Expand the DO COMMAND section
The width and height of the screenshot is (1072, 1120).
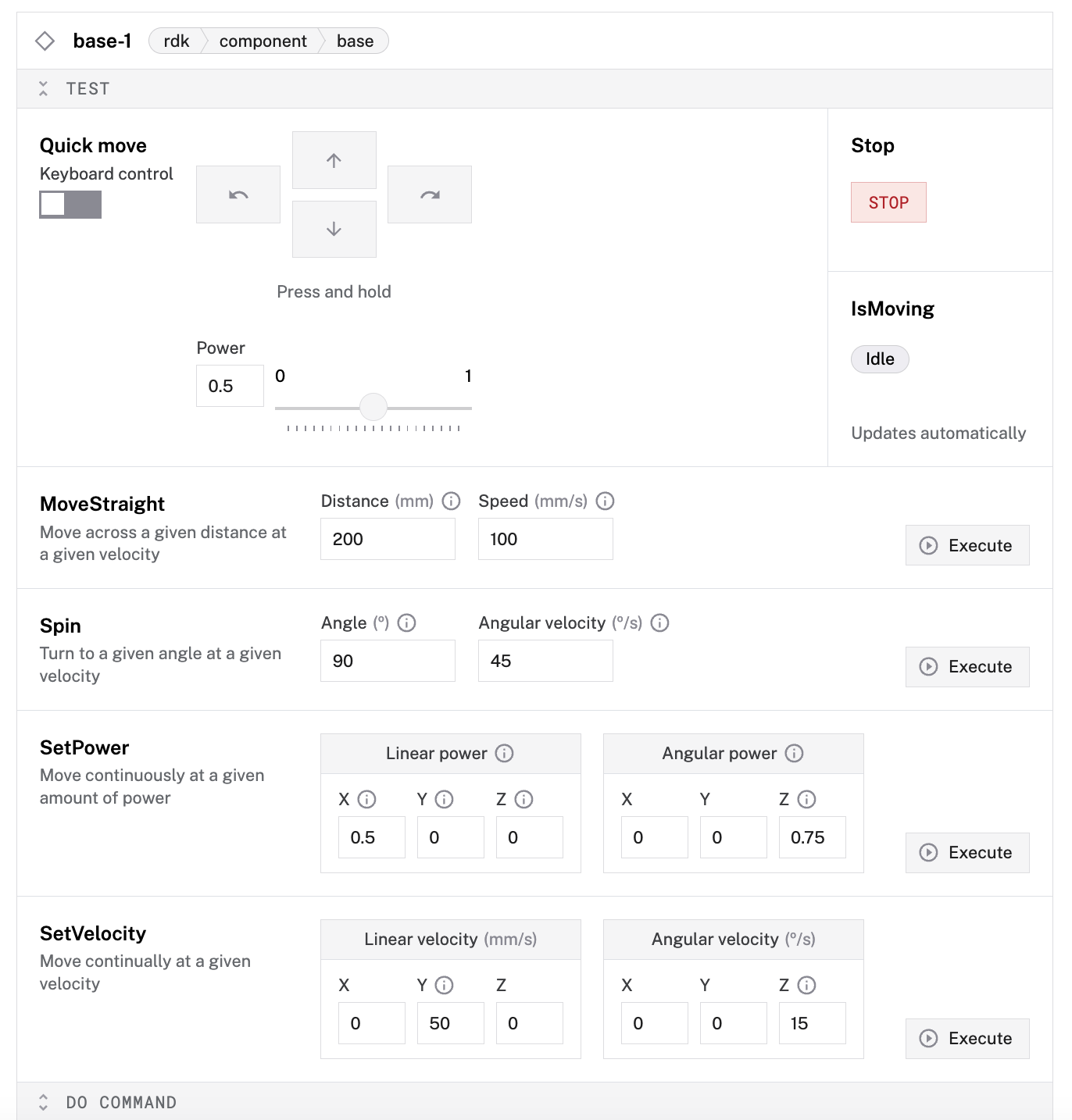(45, 1102)
